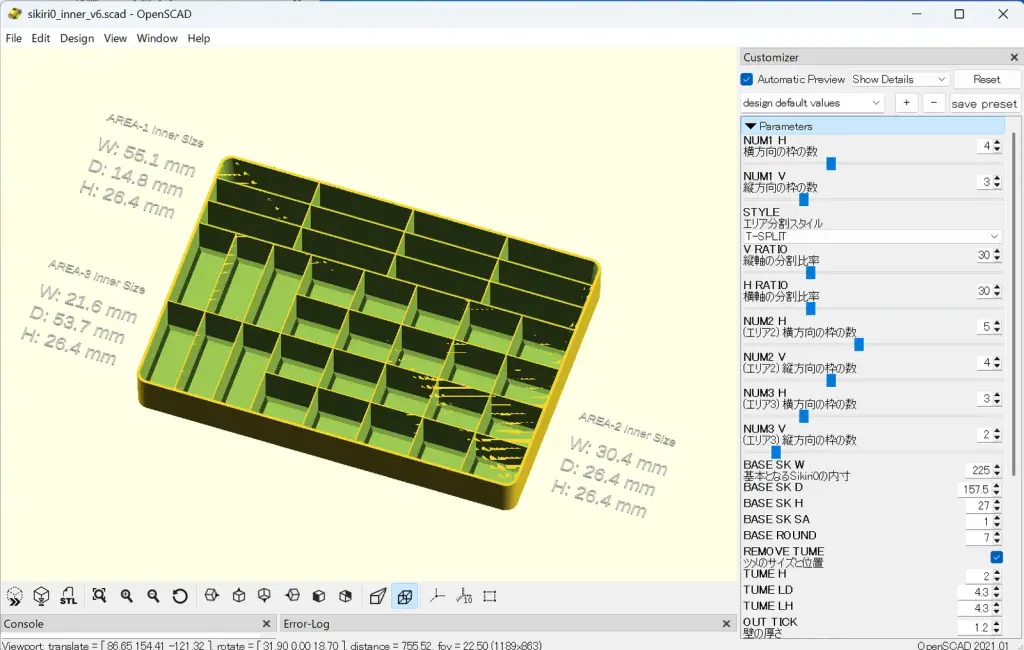
Task: Open the Show Details dropdown
Action: coord(898,79)
